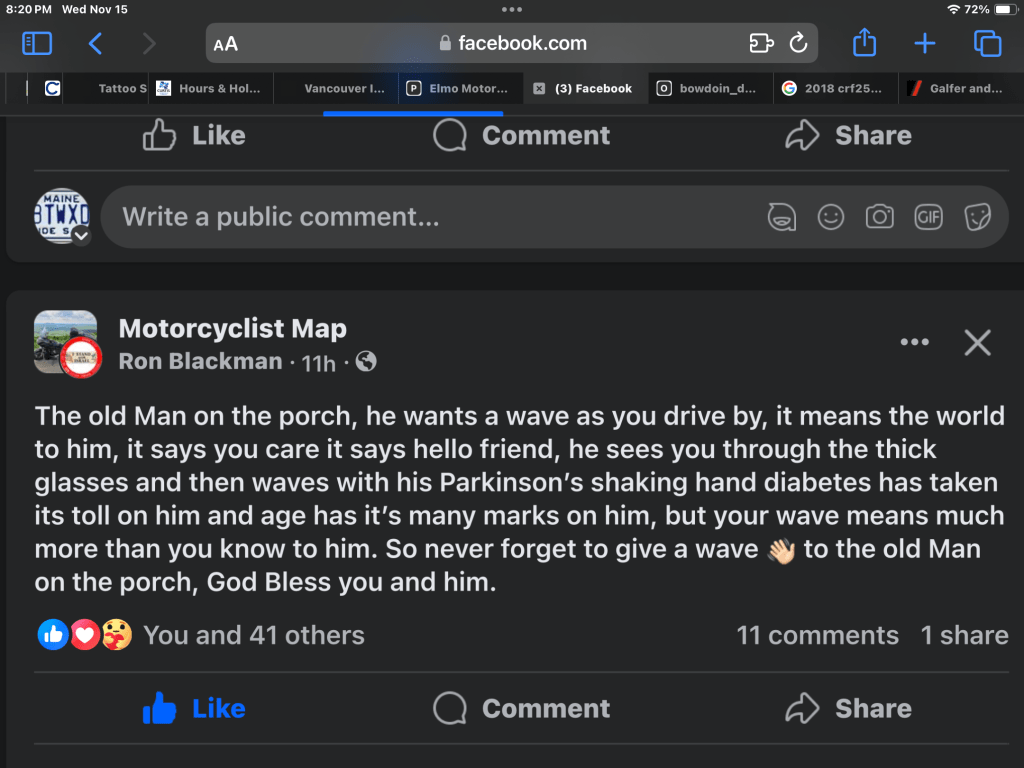Open AA text size reader menu
This screenshot has width=1024, height=768.
point(226,44)
